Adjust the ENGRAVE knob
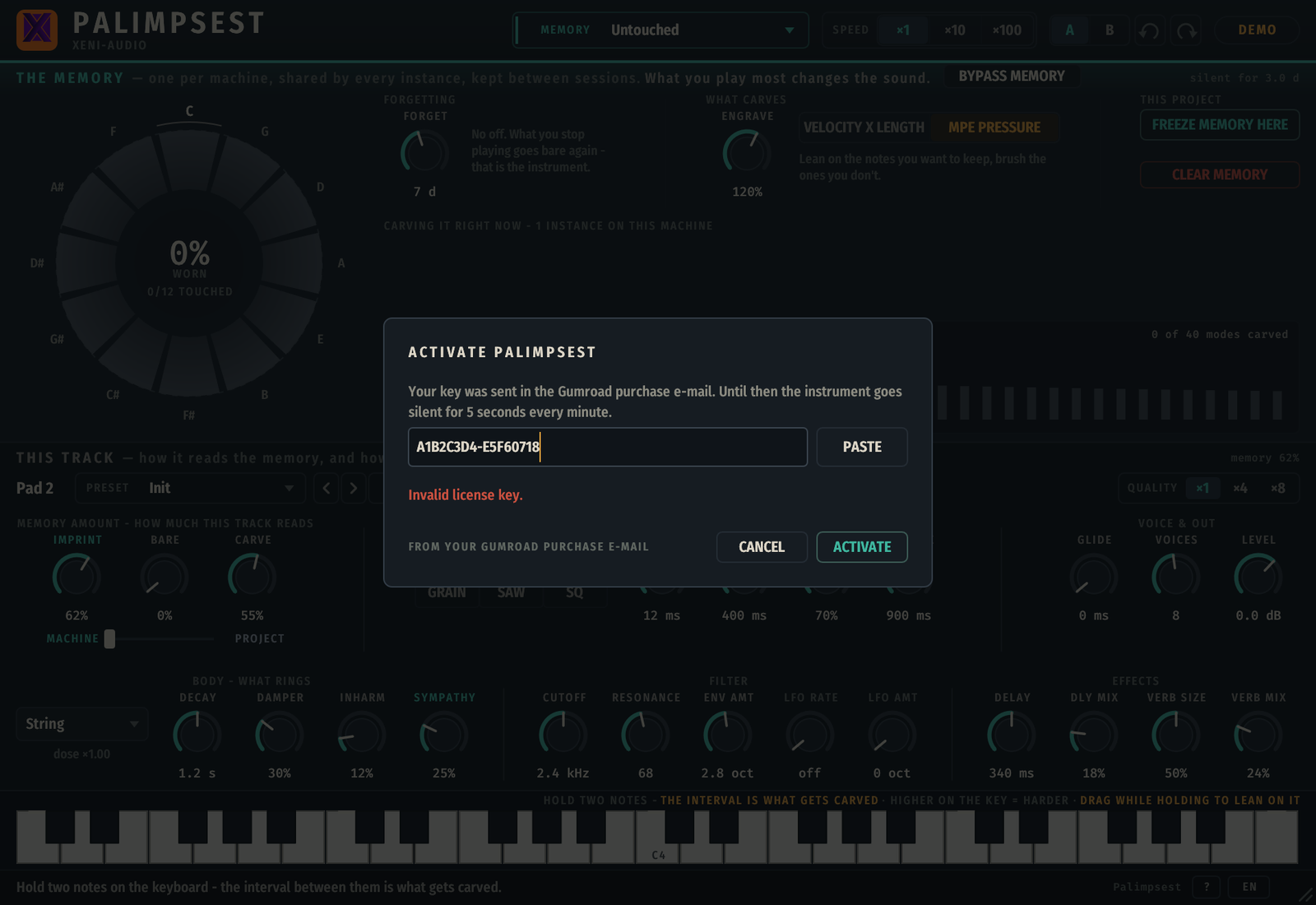Image resolution: width=1316 pixels, height=905 pixels. tap(747, 153)
